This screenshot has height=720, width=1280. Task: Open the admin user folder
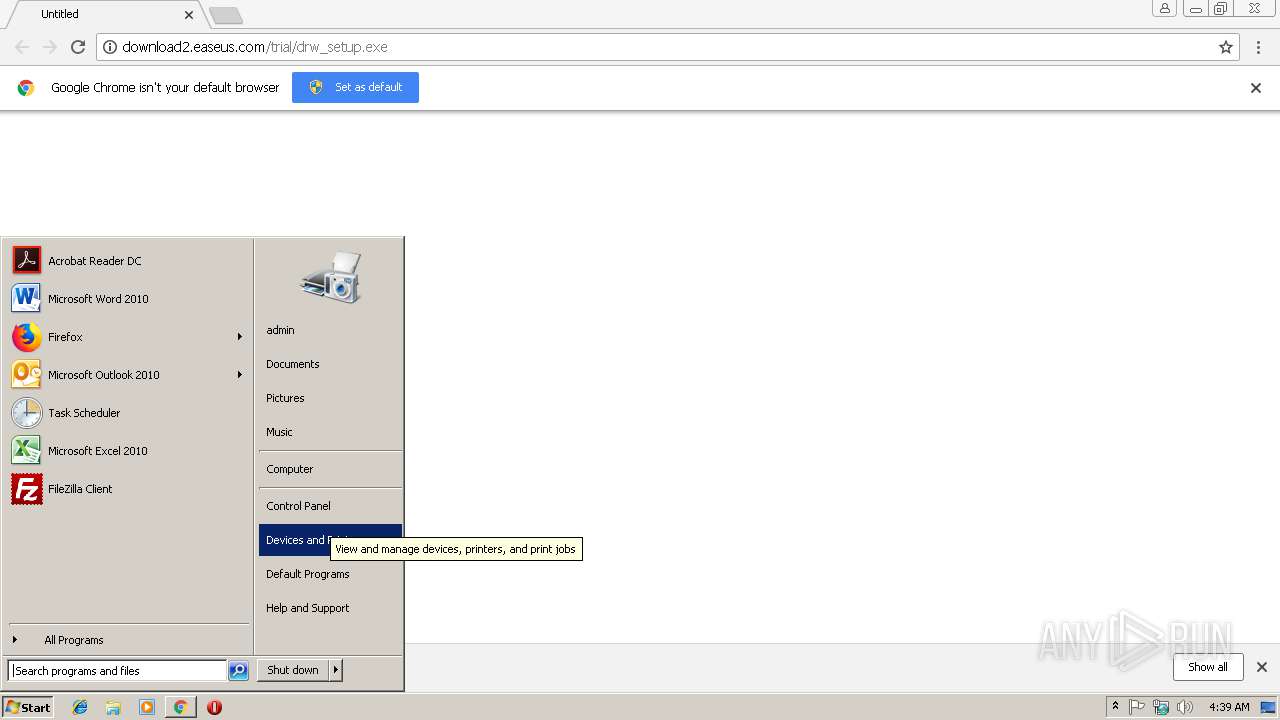click(330, 330)
